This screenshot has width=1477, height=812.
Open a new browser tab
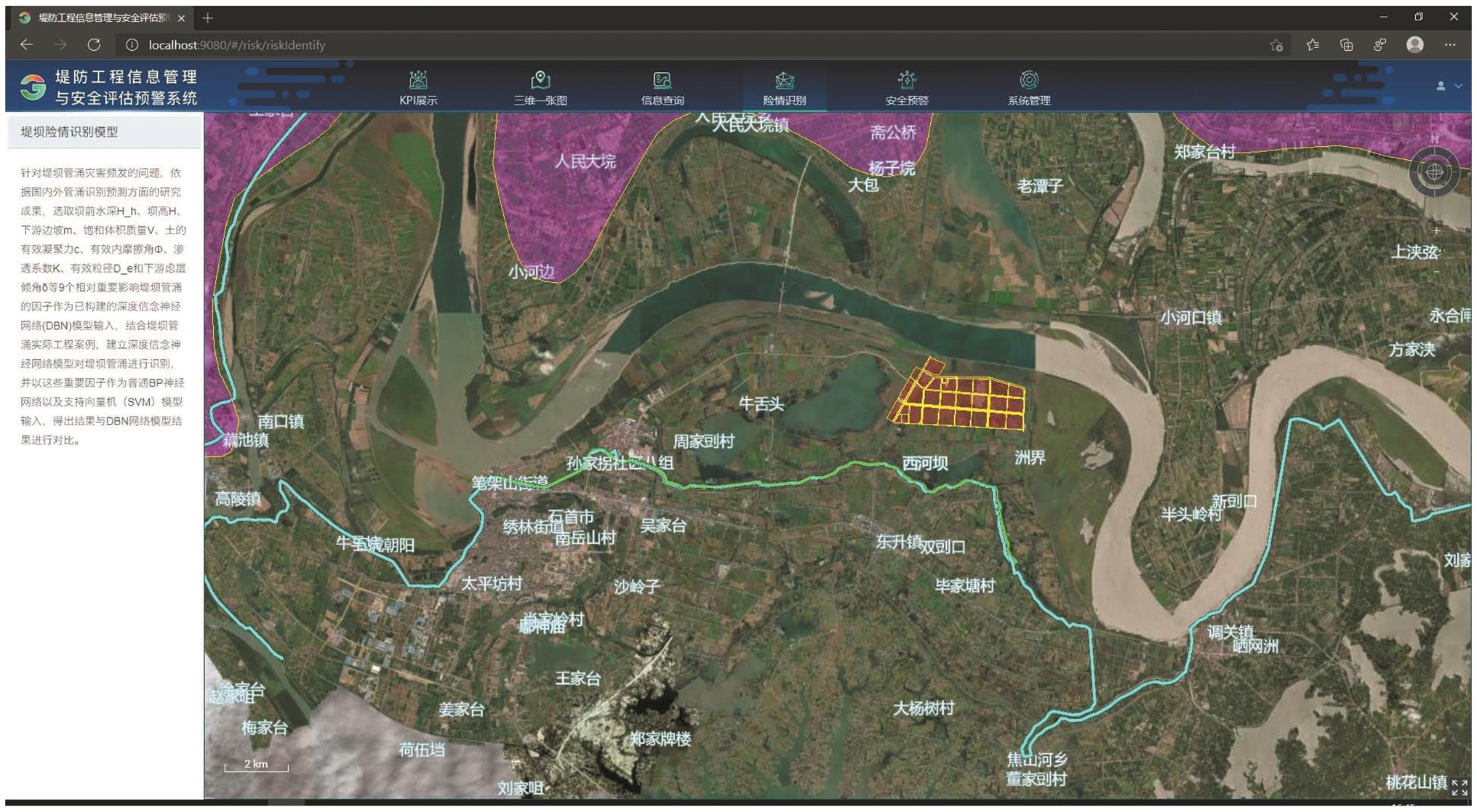coord(207,17)
